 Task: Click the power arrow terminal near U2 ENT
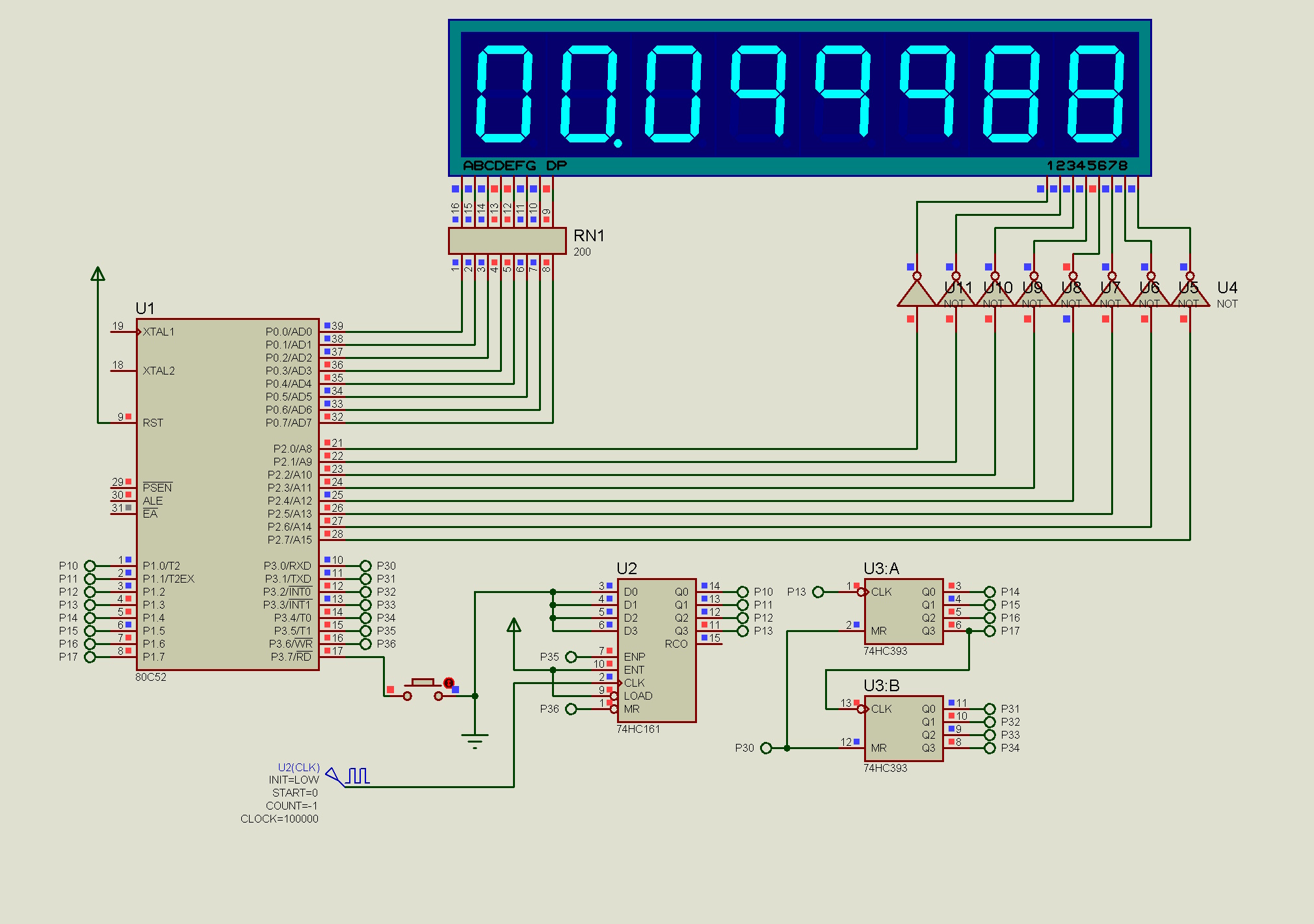pos(514,625)
